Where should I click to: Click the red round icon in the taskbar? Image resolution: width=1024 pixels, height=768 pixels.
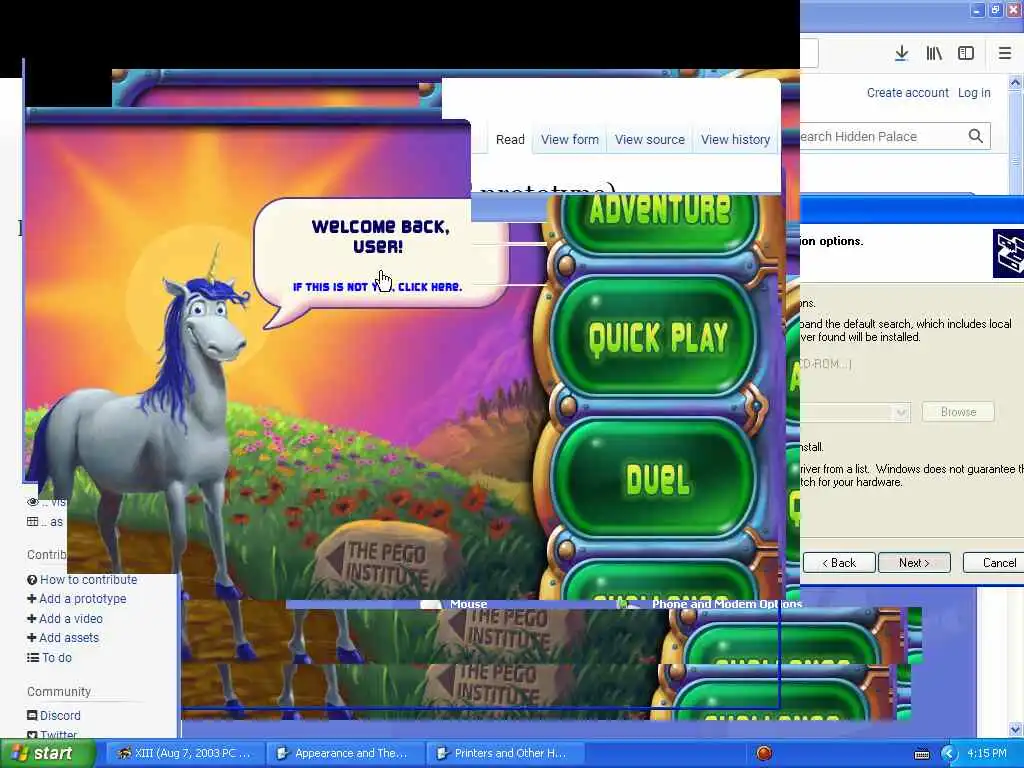tap(763, 753)
